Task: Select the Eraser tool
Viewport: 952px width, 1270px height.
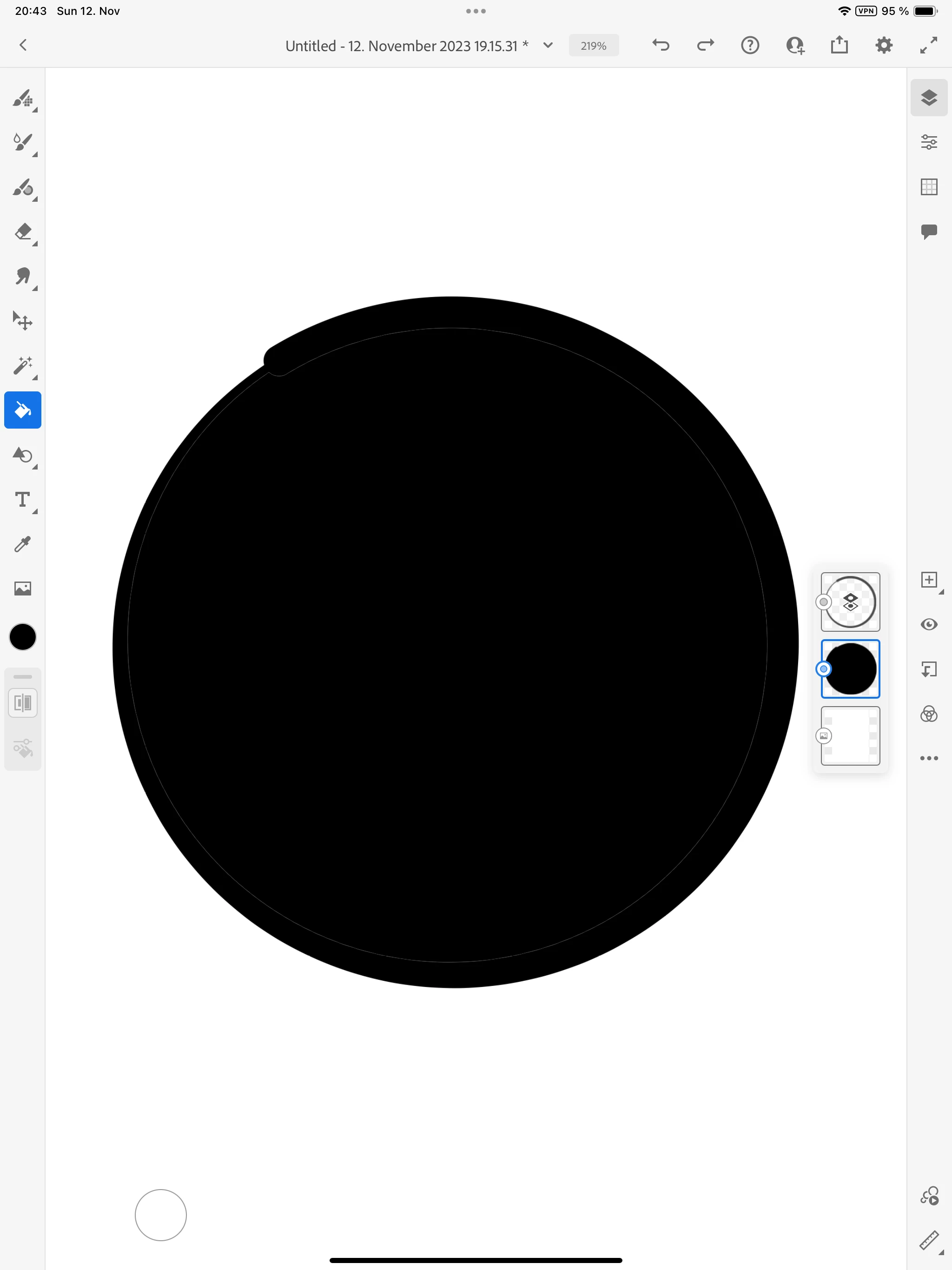Action: pyautogui.click(x=22, y=232)
